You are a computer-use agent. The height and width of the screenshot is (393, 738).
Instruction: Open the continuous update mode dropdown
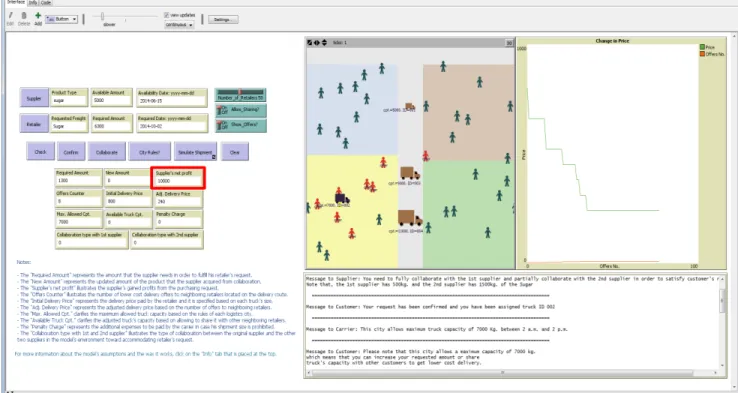[179, 25]
